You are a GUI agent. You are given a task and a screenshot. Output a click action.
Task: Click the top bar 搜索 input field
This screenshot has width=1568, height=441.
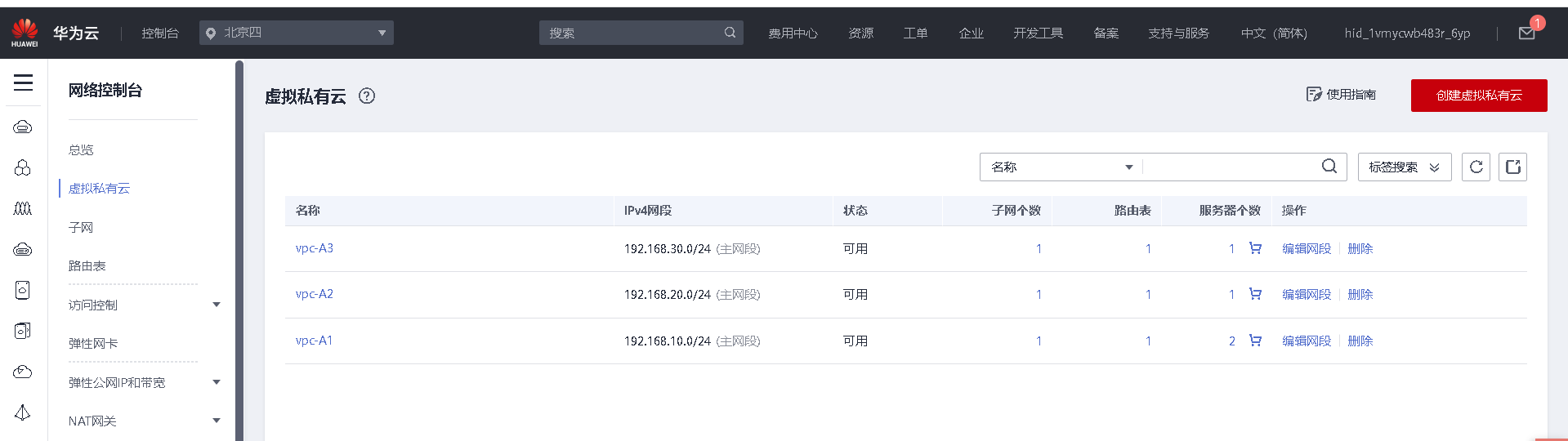[x=629, y=33]
